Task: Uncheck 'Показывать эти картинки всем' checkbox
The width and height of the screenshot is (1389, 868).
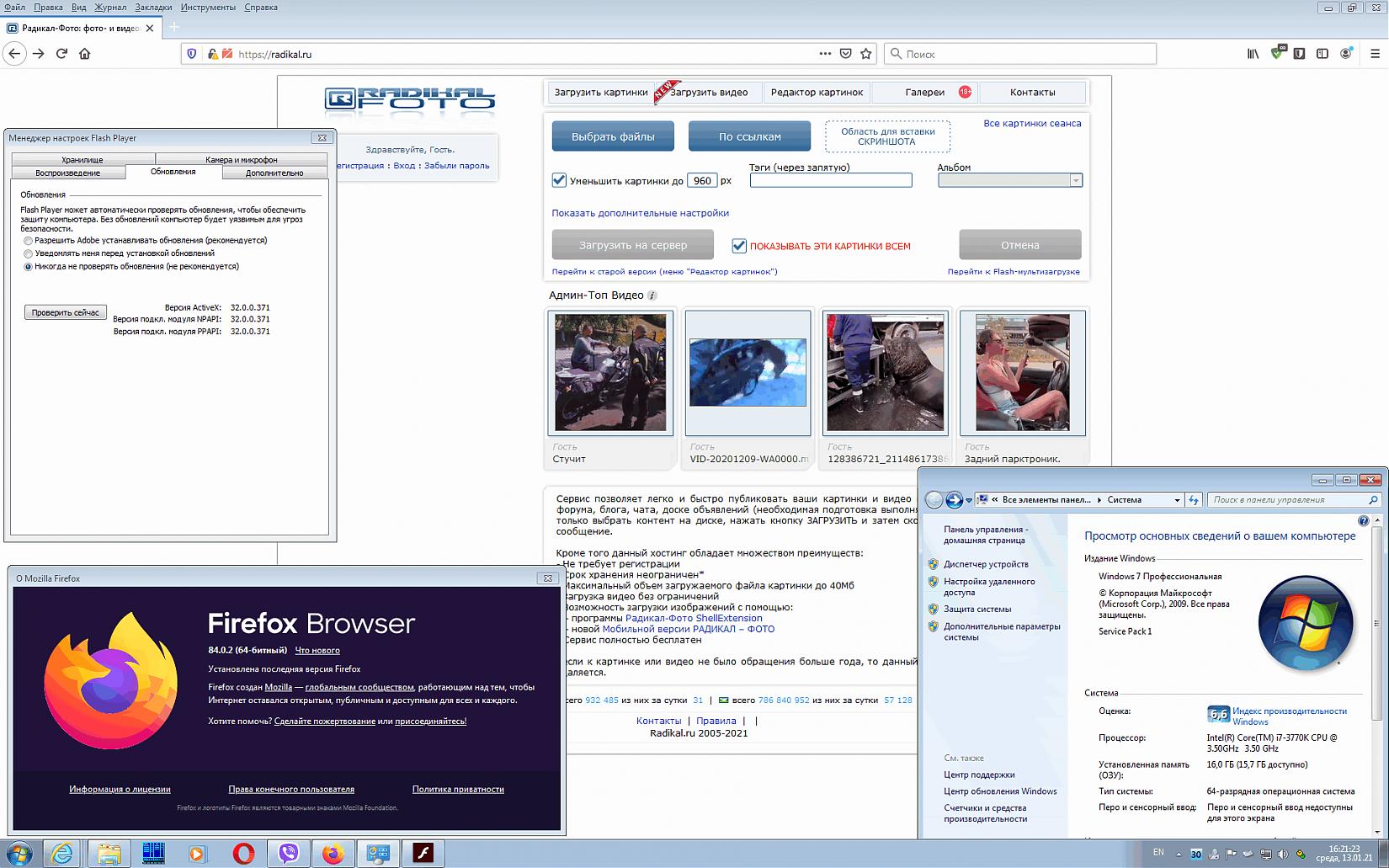Action: tap(739, 246)
